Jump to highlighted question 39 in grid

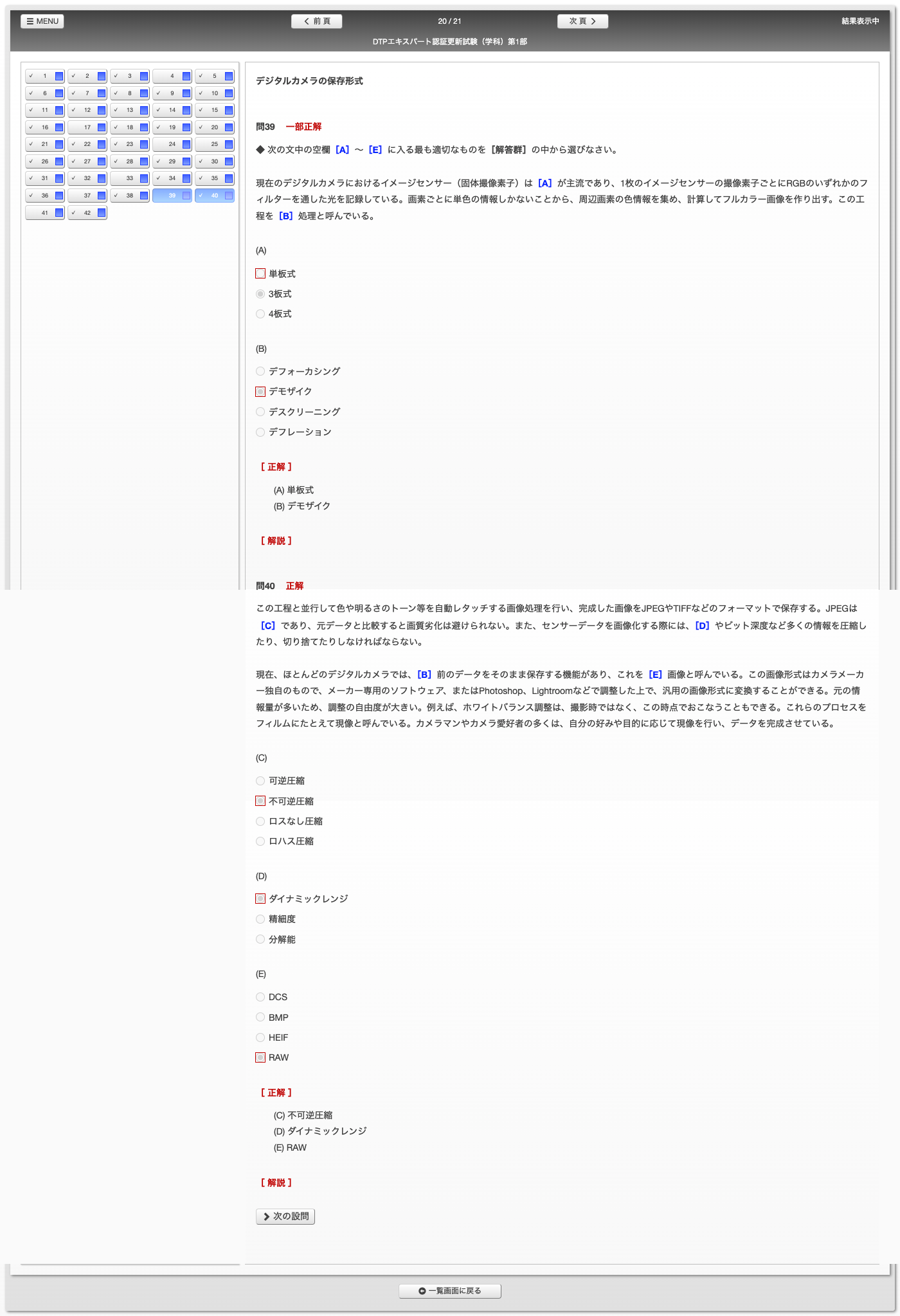pos(171,196)
